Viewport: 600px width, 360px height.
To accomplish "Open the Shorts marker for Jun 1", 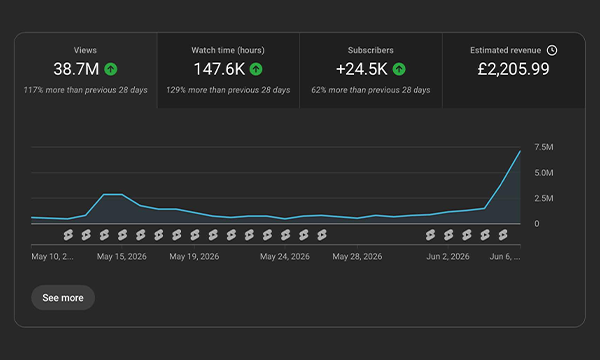I will point(430,235).
